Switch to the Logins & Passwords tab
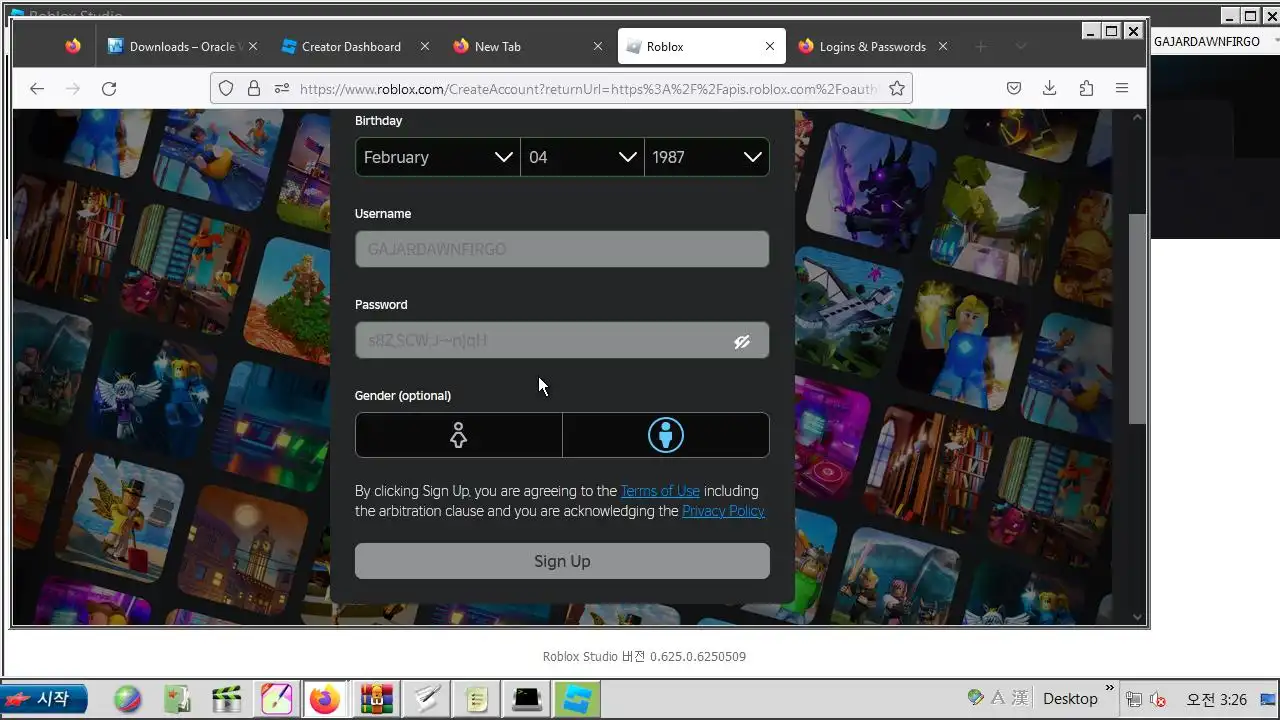 tap(872, 46)
